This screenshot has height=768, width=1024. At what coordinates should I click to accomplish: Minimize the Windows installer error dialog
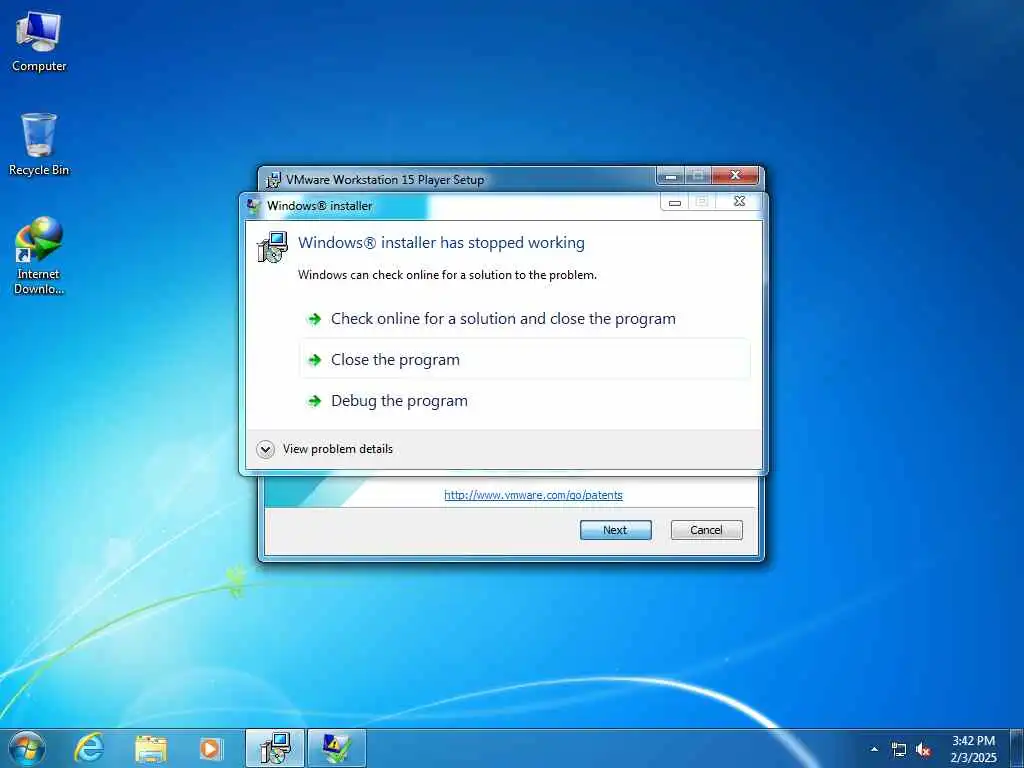tap(675, 202)
